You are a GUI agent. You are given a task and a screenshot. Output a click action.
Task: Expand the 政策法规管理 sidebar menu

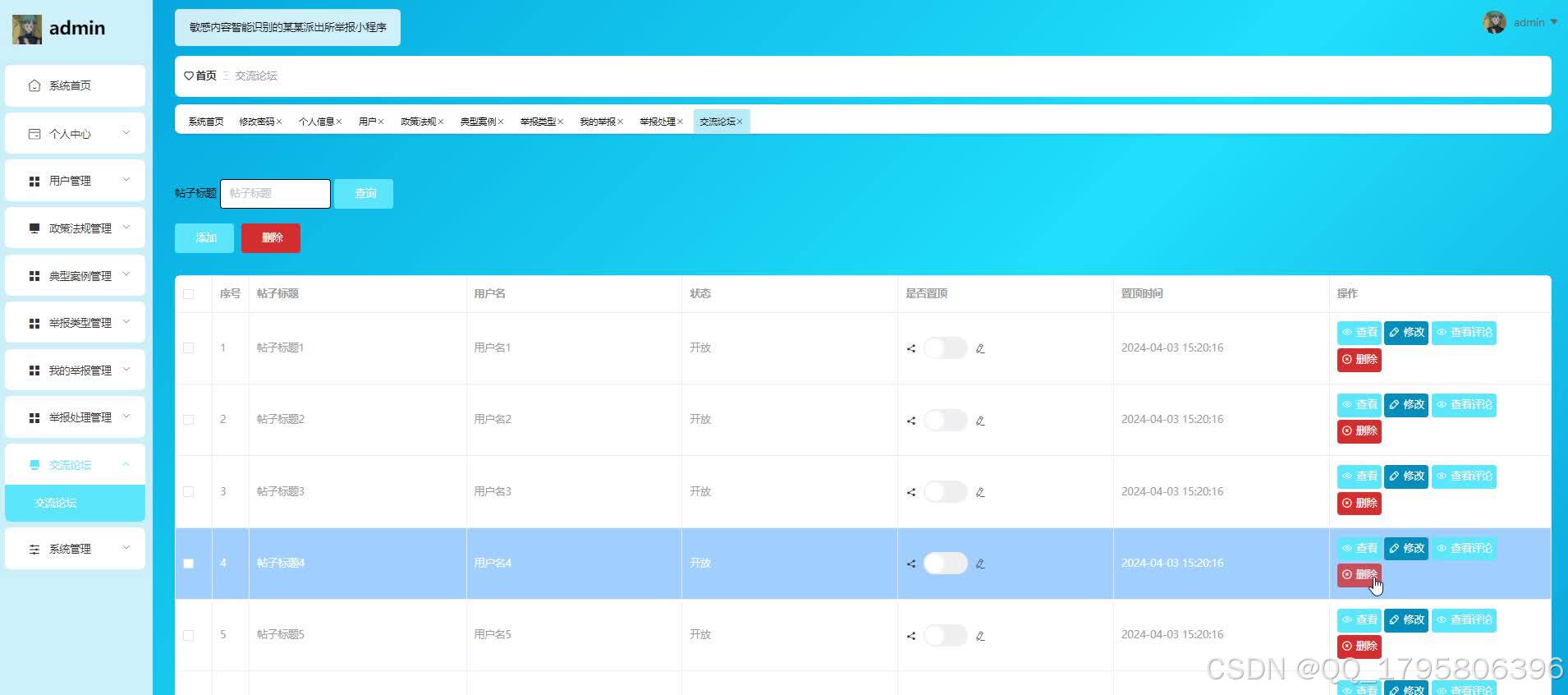pos(75,228)
